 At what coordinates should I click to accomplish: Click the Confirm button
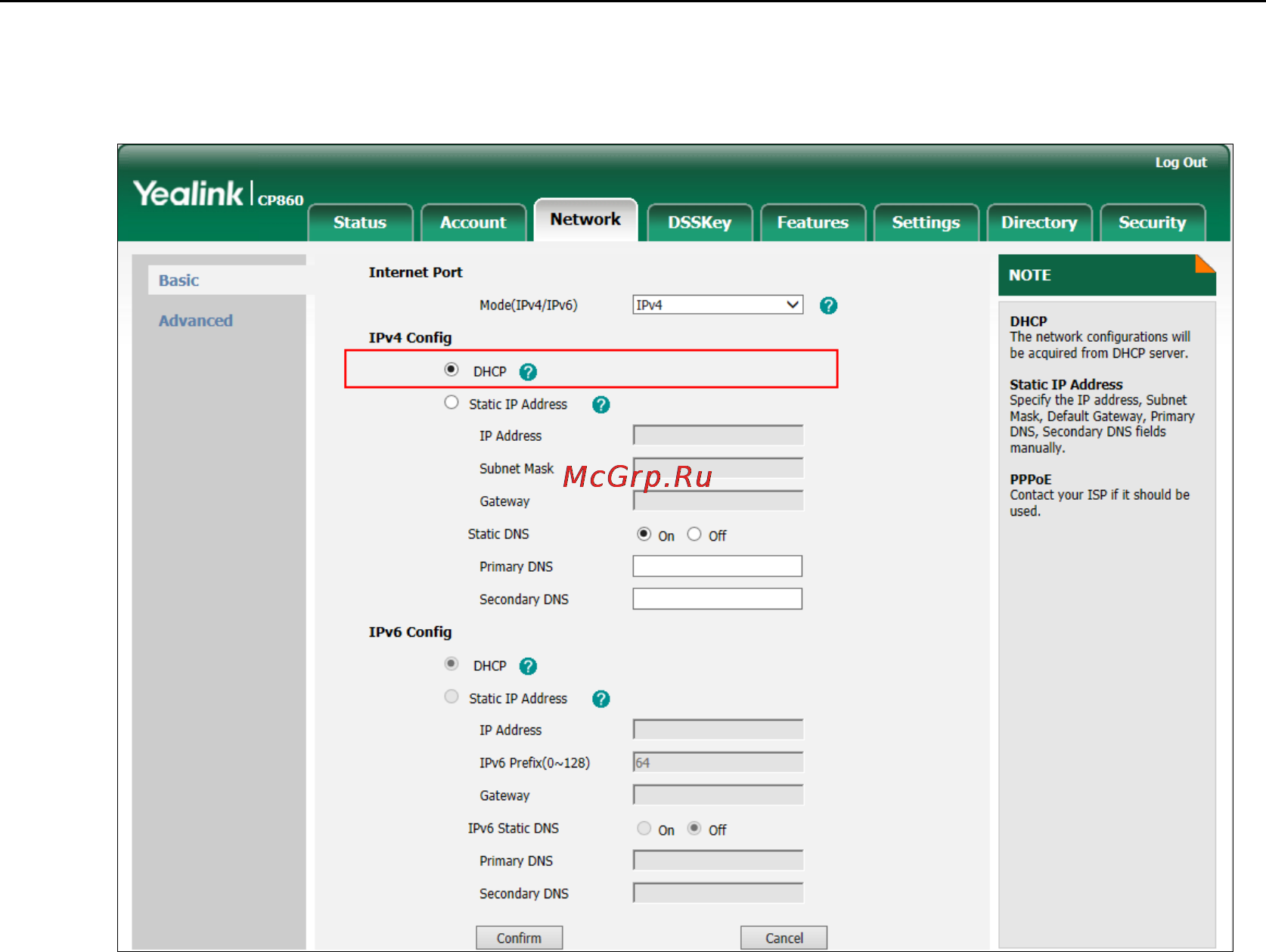[x=519, y=938]
